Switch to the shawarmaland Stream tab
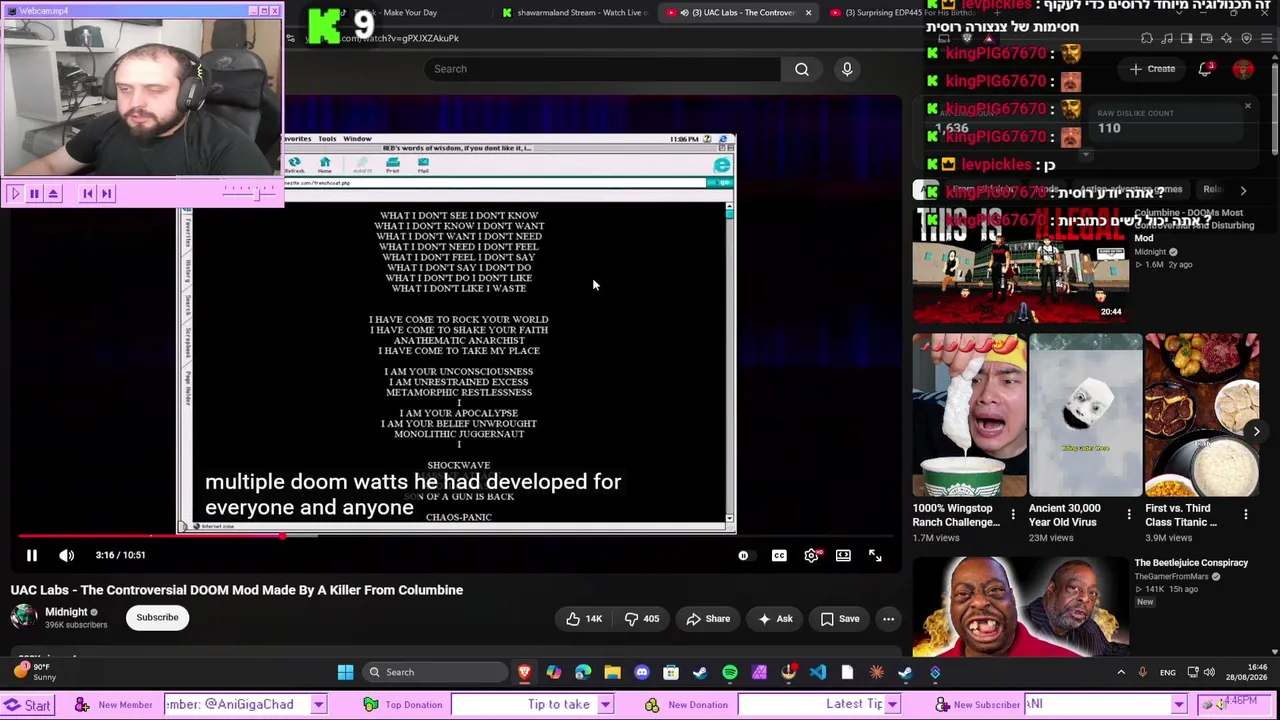1280x720 pixels. (x=575, y=13)
